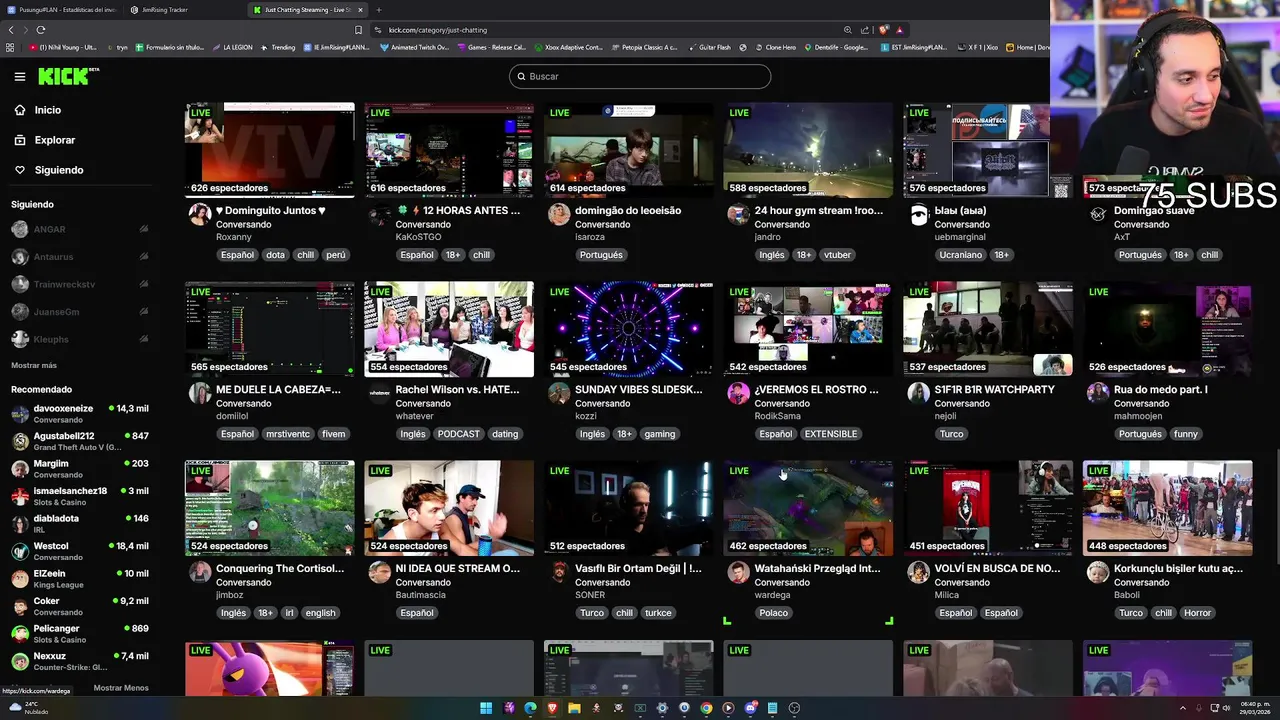The width and height of the screenshot is (1280, 720).
Task: Click Margiim avatar in Recomendado
Action: point(20,469)
